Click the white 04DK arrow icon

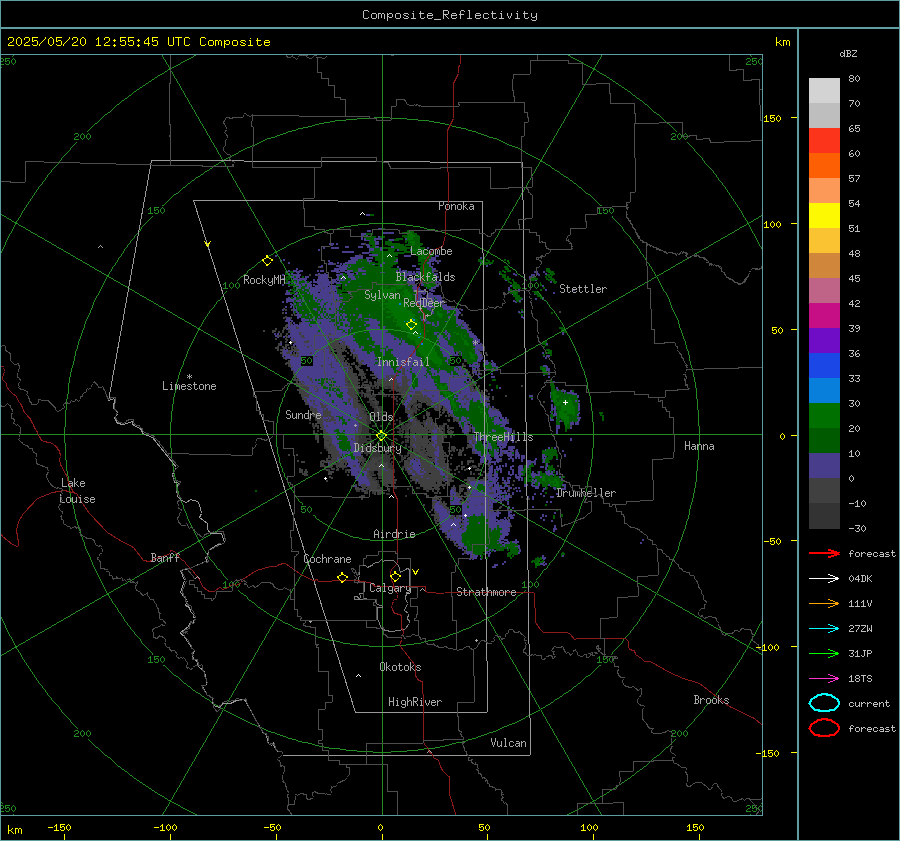click(824, 578)
